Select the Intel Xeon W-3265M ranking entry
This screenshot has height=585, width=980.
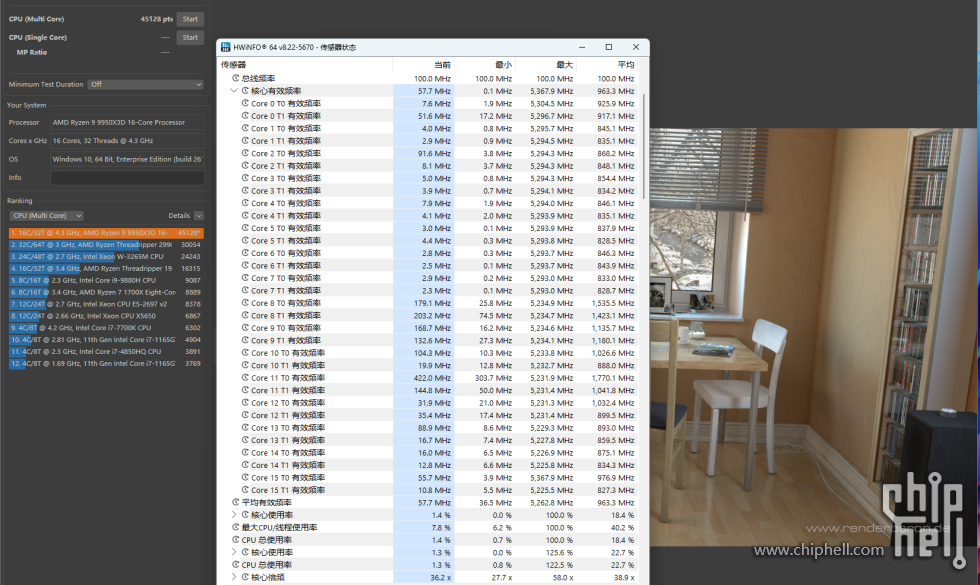pos(106,256)
